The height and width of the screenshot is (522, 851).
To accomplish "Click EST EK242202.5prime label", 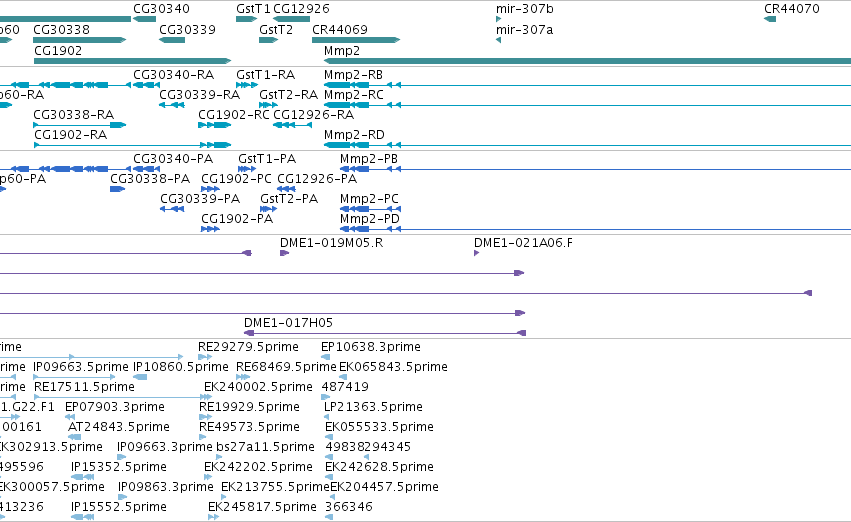I will [x=258, y=467].
